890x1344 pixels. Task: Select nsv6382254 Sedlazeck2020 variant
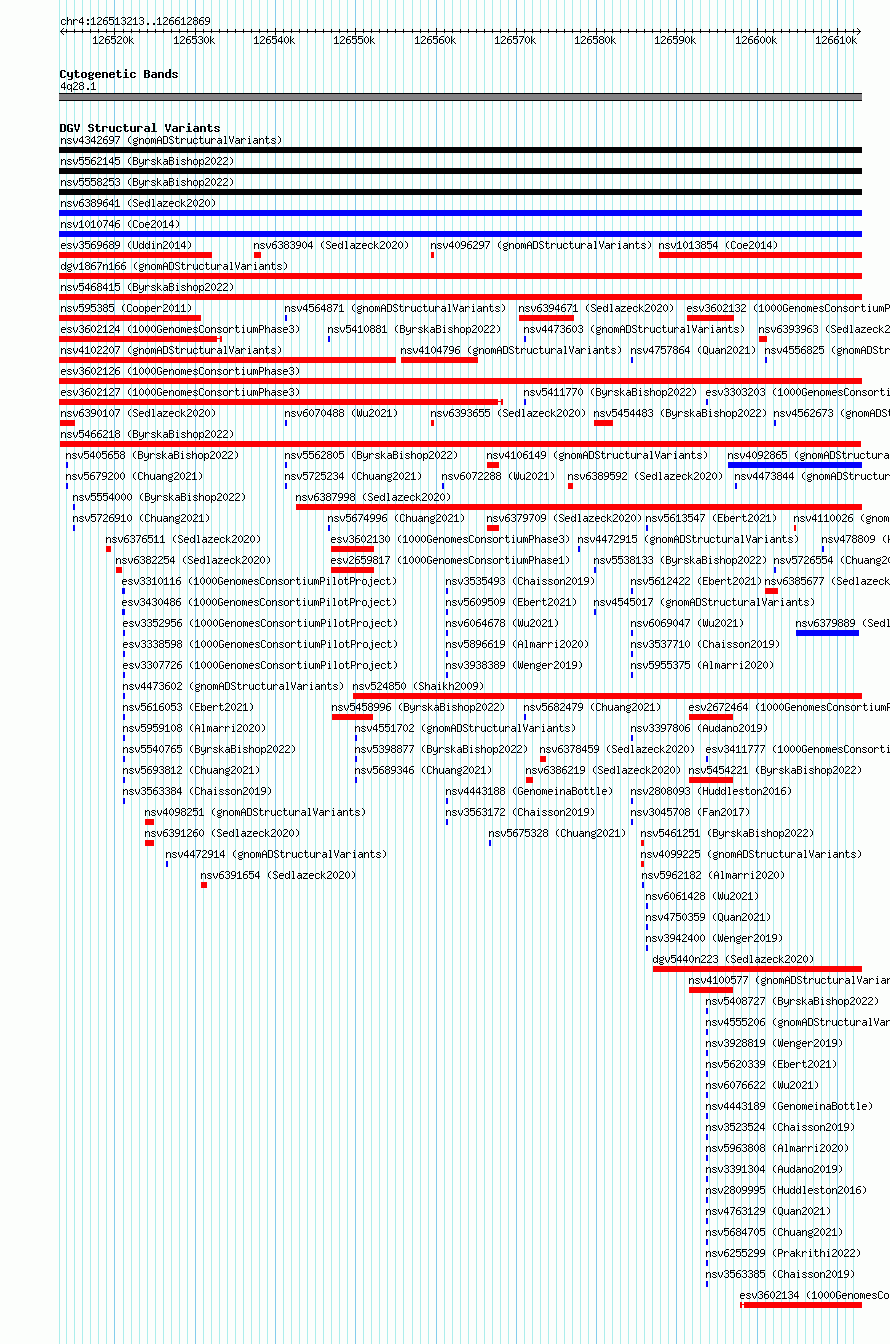pyautogui.click(x=193, y=560)
